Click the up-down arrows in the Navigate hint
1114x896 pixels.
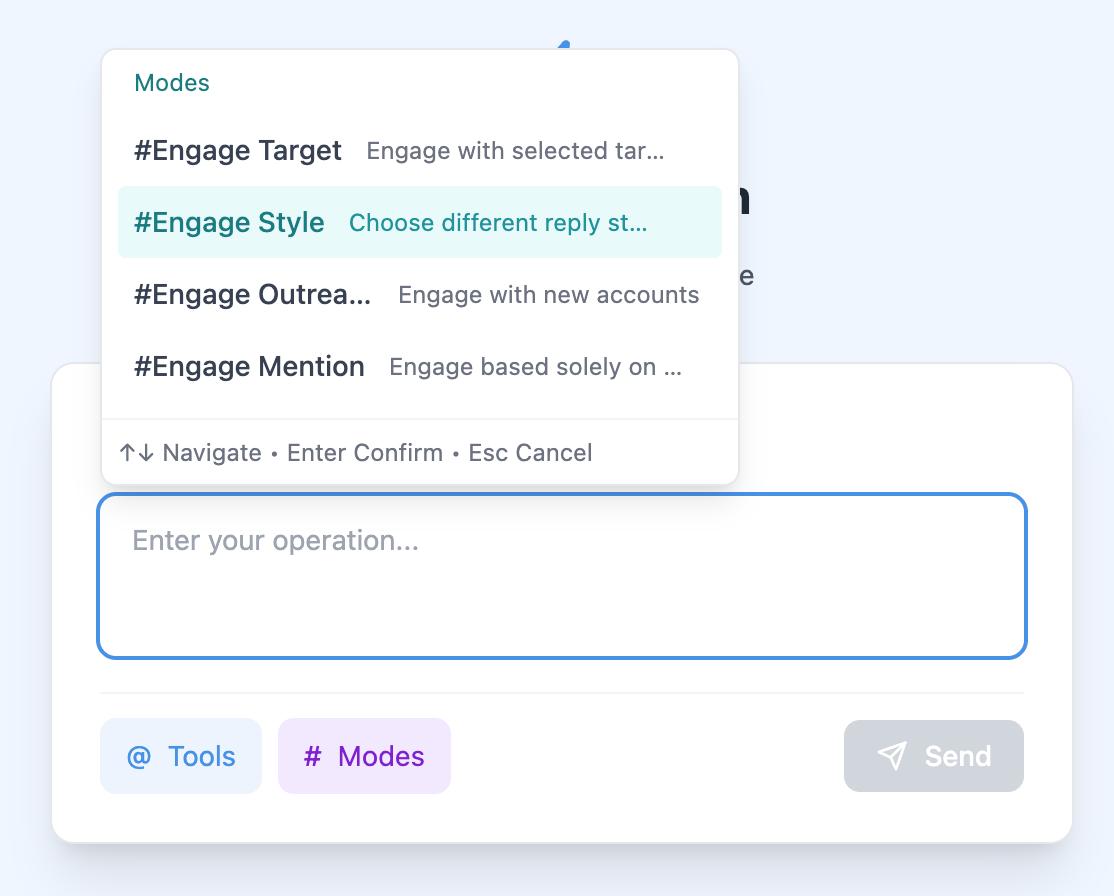pyautogui.click(x=134, y=452)
